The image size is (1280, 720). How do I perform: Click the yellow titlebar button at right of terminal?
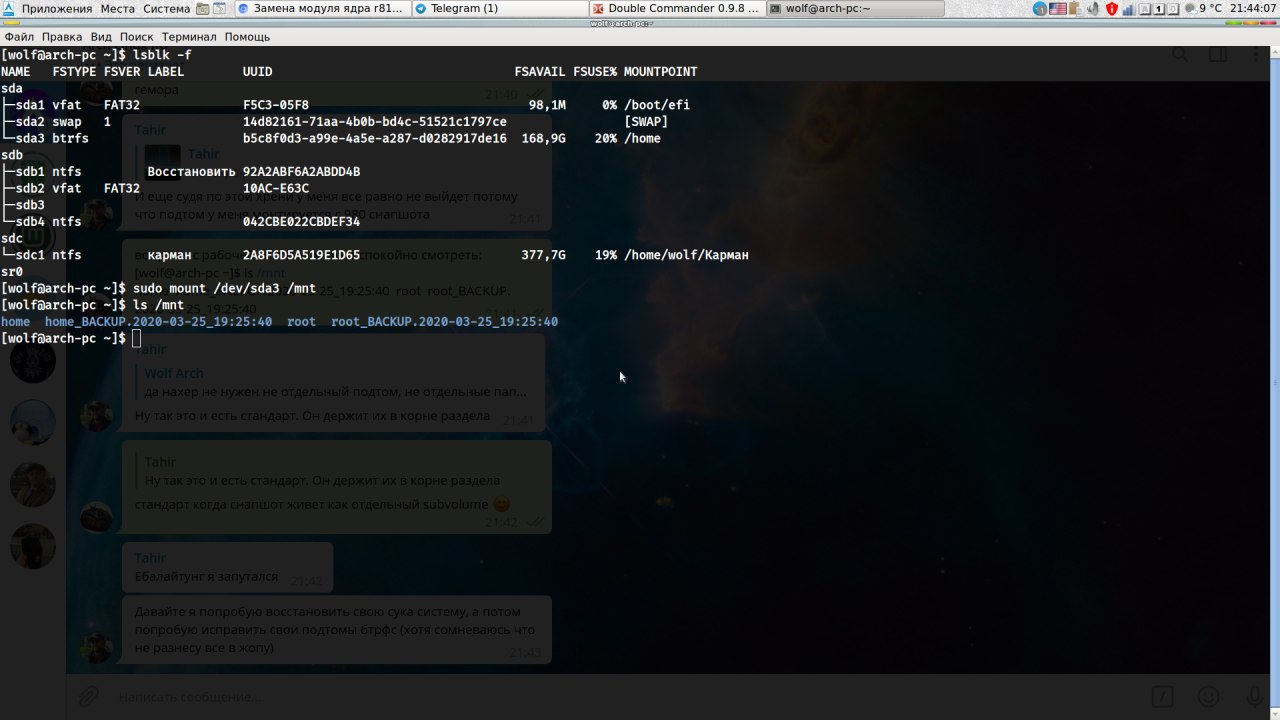(x=1251, y=23)
